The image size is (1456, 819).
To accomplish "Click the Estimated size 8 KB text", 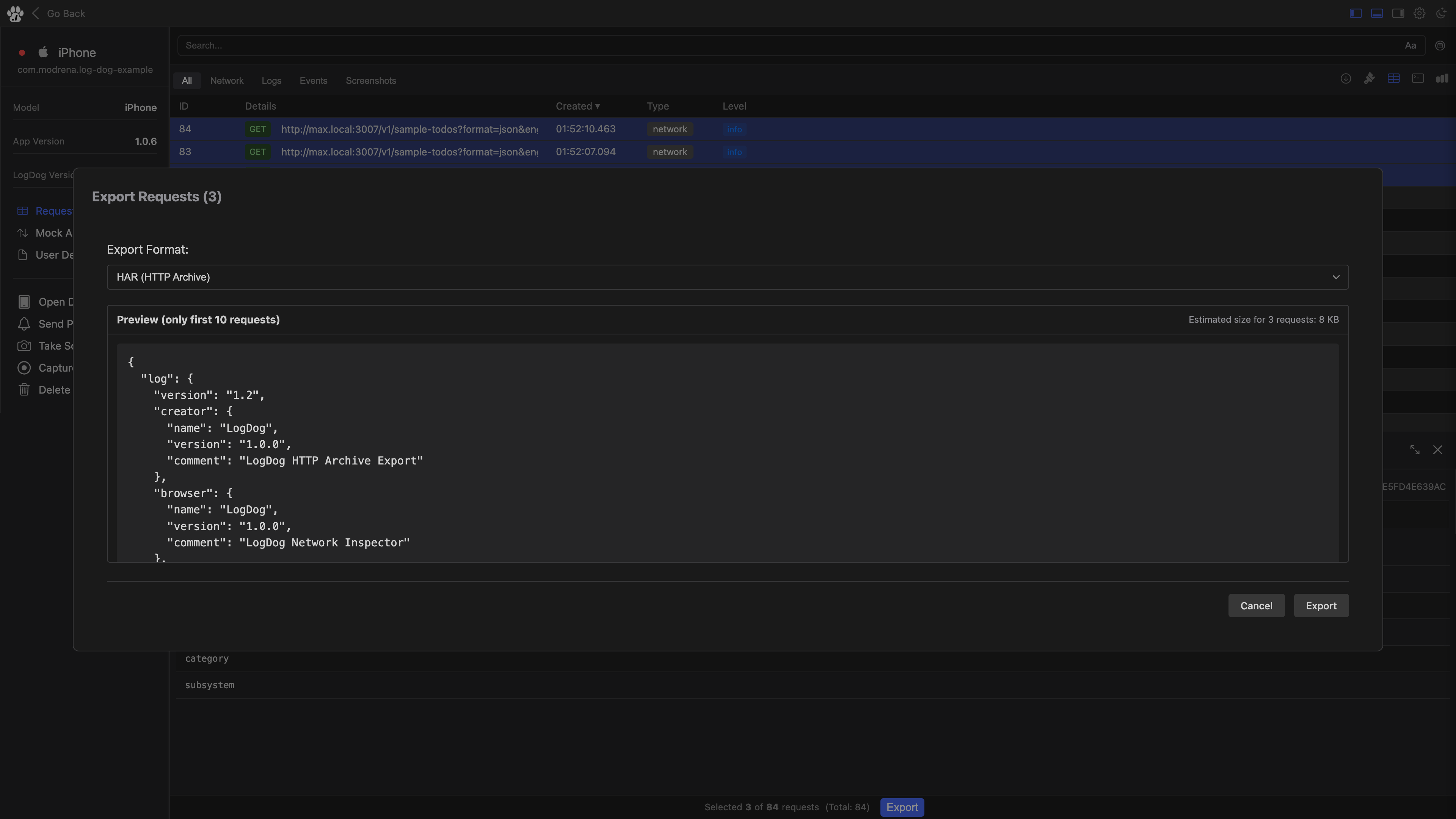I will 1263,320.
